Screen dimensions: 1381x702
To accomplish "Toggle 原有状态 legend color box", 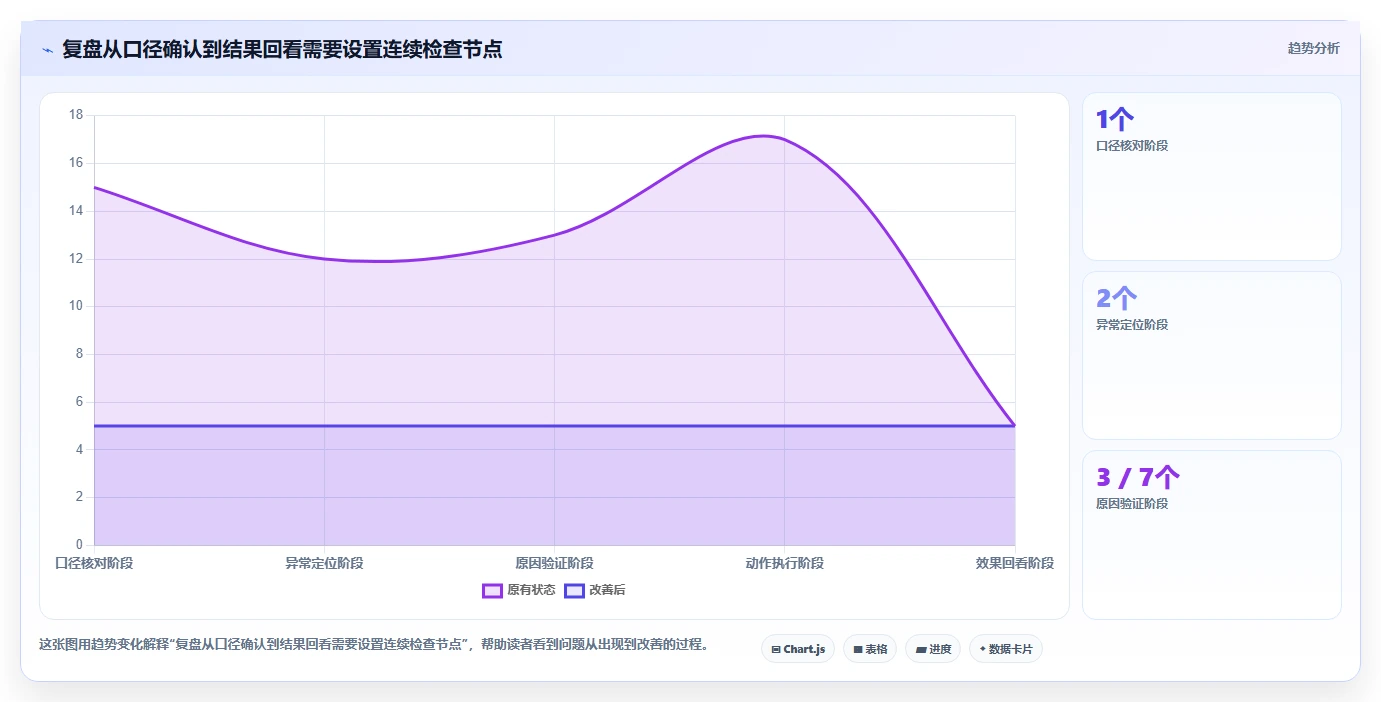I will 492,590.
